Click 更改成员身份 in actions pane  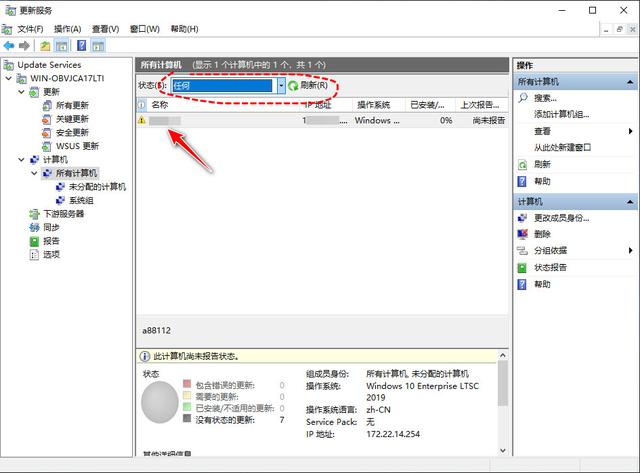562,218
